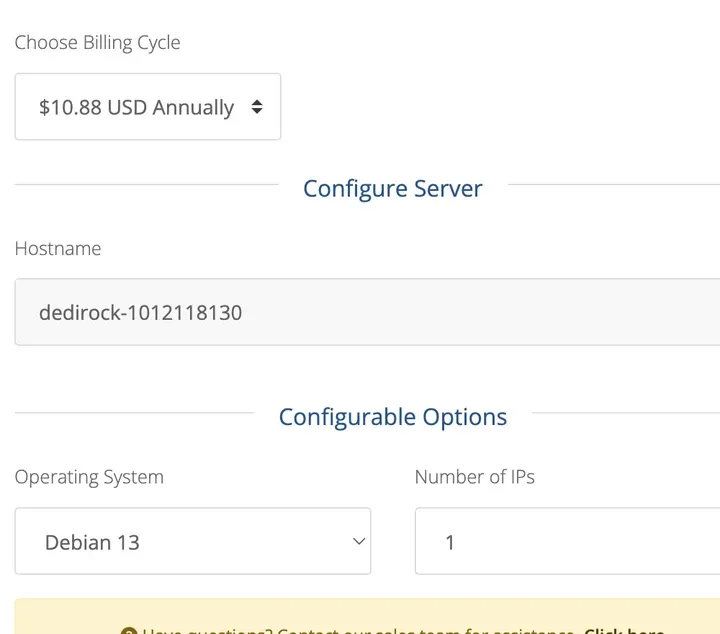Viewport: 720px width, 634px height.
Task: Click the chevron arrow in the Debian 13 selector
Action: click(359, 541)
